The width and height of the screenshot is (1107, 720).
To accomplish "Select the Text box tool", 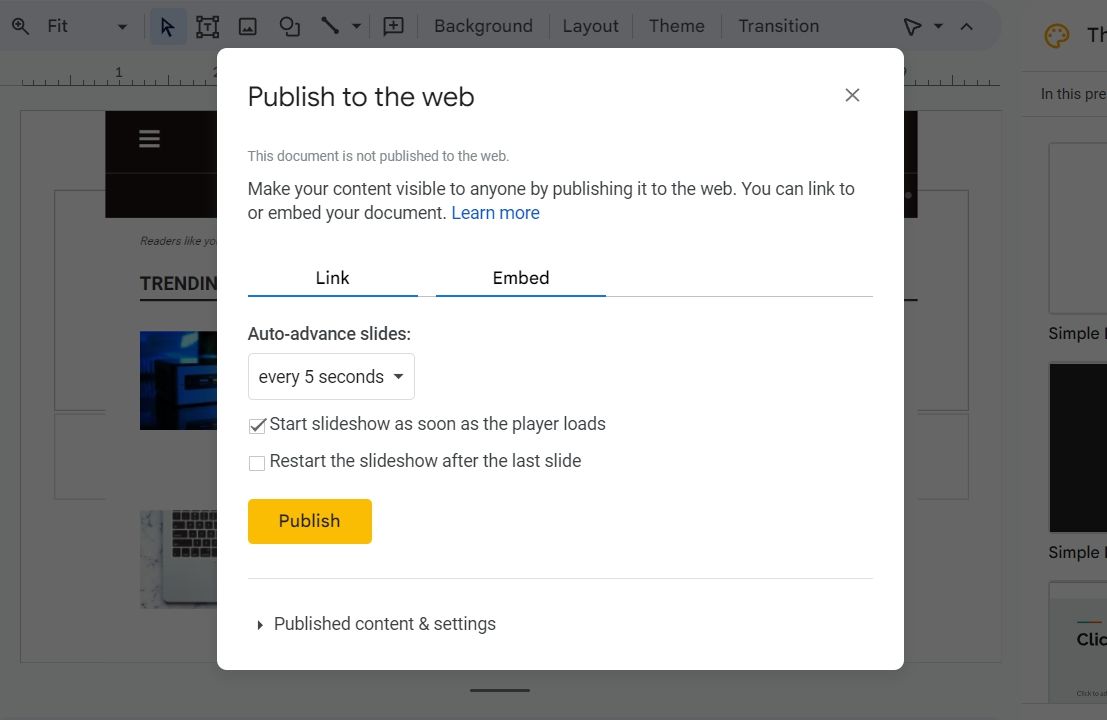I will pyautogui.click(x=207, y=26).
